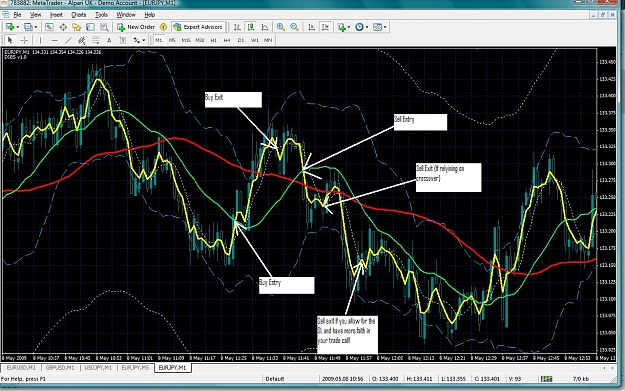Screen dimensions: 625x391
Task: Open the chart window system menu icon
Action: 5,15
